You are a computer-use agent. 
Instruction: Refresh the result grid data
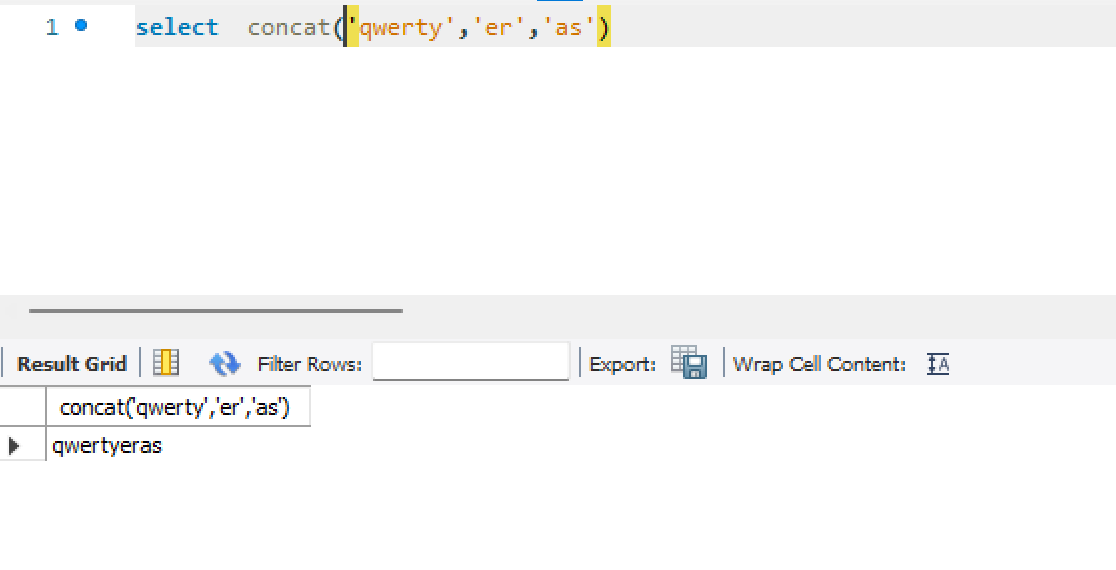coord(225,363)
